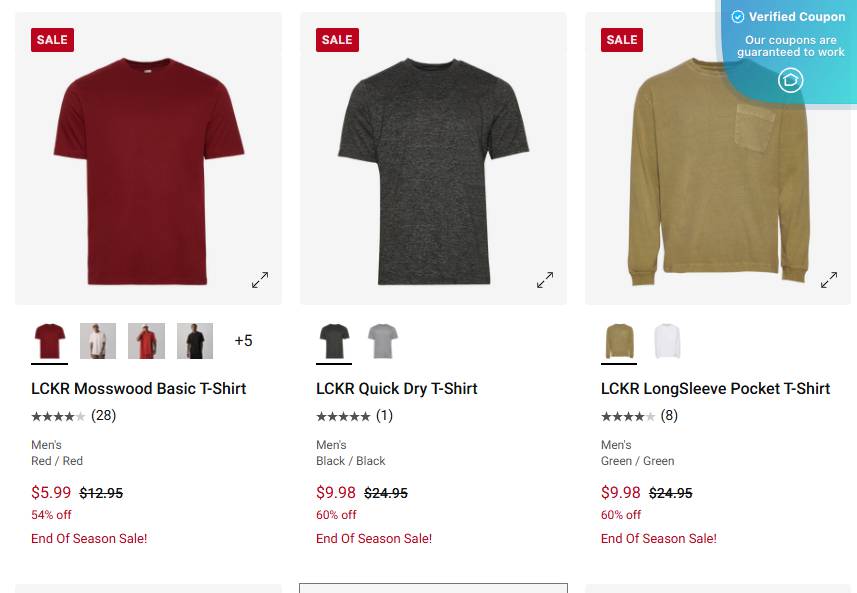The width and height of the screenshot is (857, 593).
Task: Select the black swatch under the Quick Dry T-Shirt
Action: (x=334, y=340)
